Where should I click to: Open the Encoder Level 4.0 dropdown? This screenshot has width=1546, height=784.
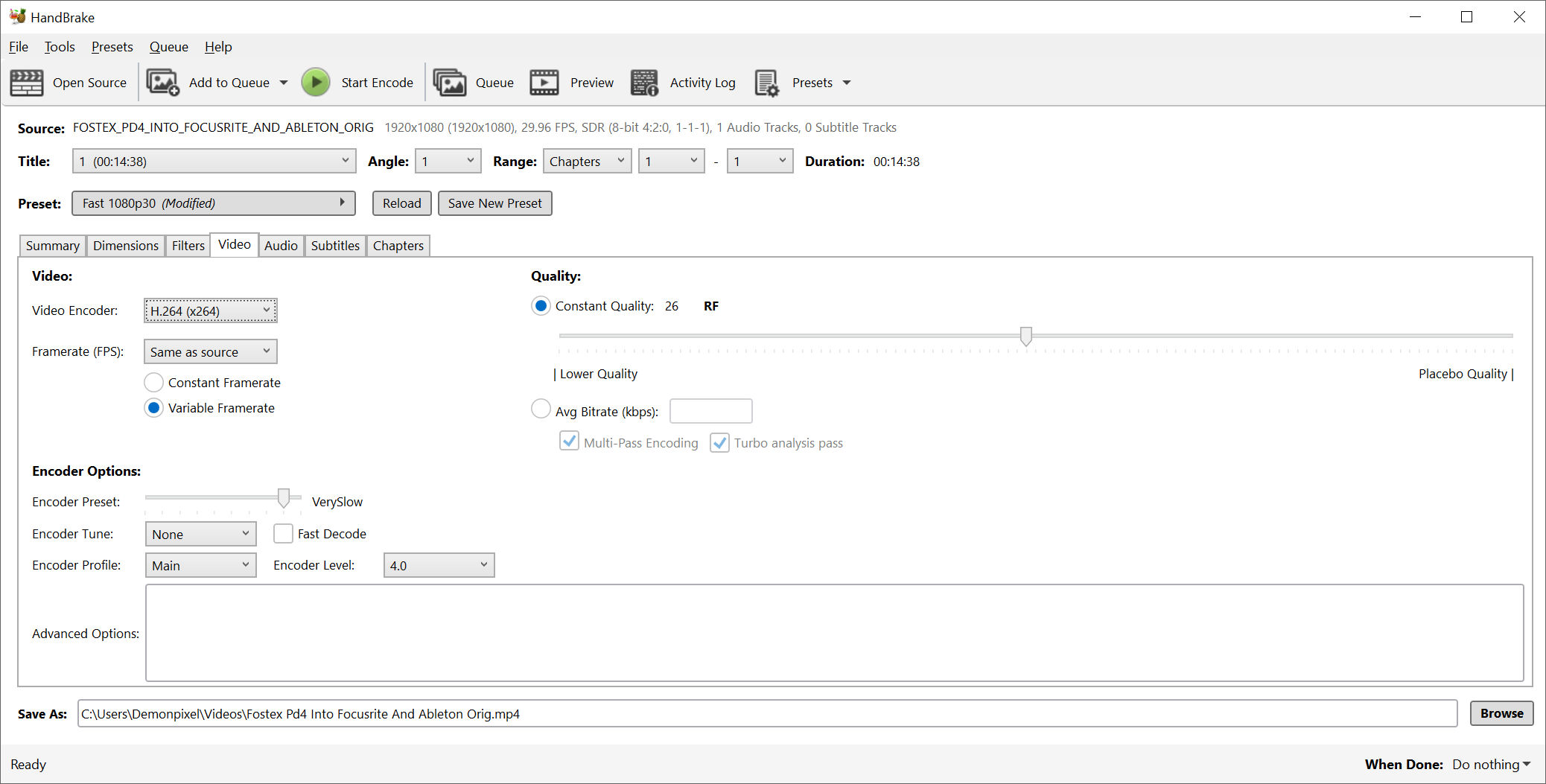coord(439,565)
